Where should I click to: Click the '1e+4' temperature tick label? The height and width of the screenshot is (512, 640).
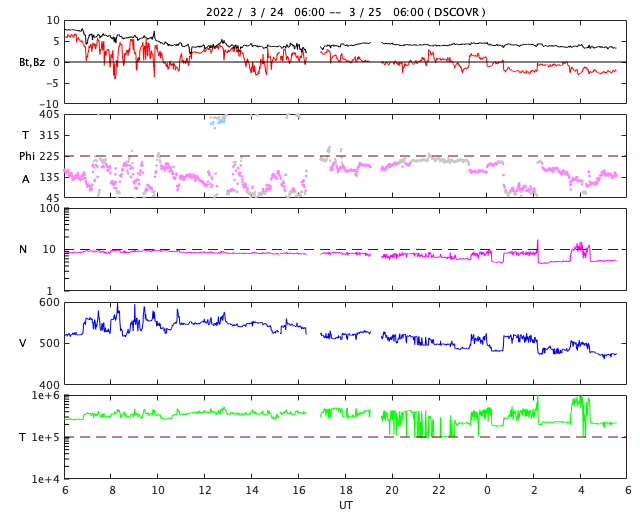click(x=45, y=479)
